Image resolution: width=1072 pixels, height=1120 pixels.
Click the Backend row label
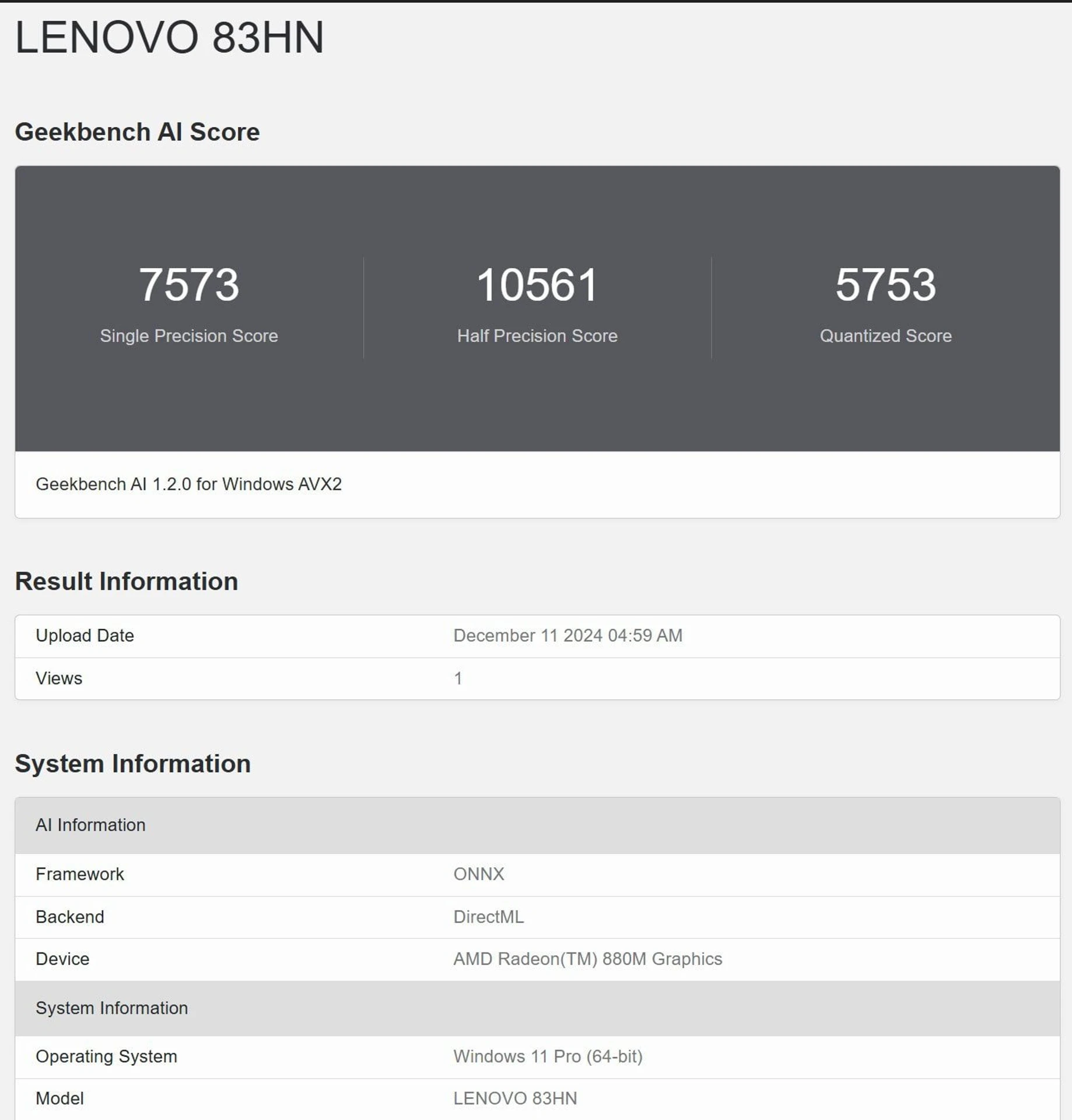(x=70, y=917)
